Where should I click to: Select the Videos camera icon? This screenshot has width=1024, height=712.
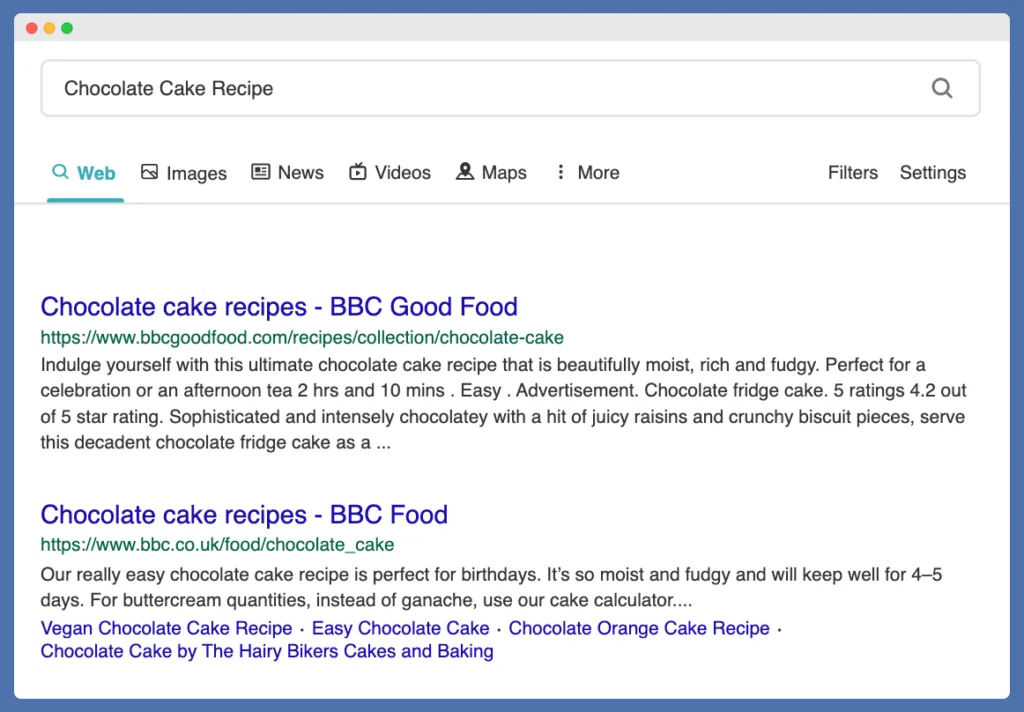click(x=358, y=172)
